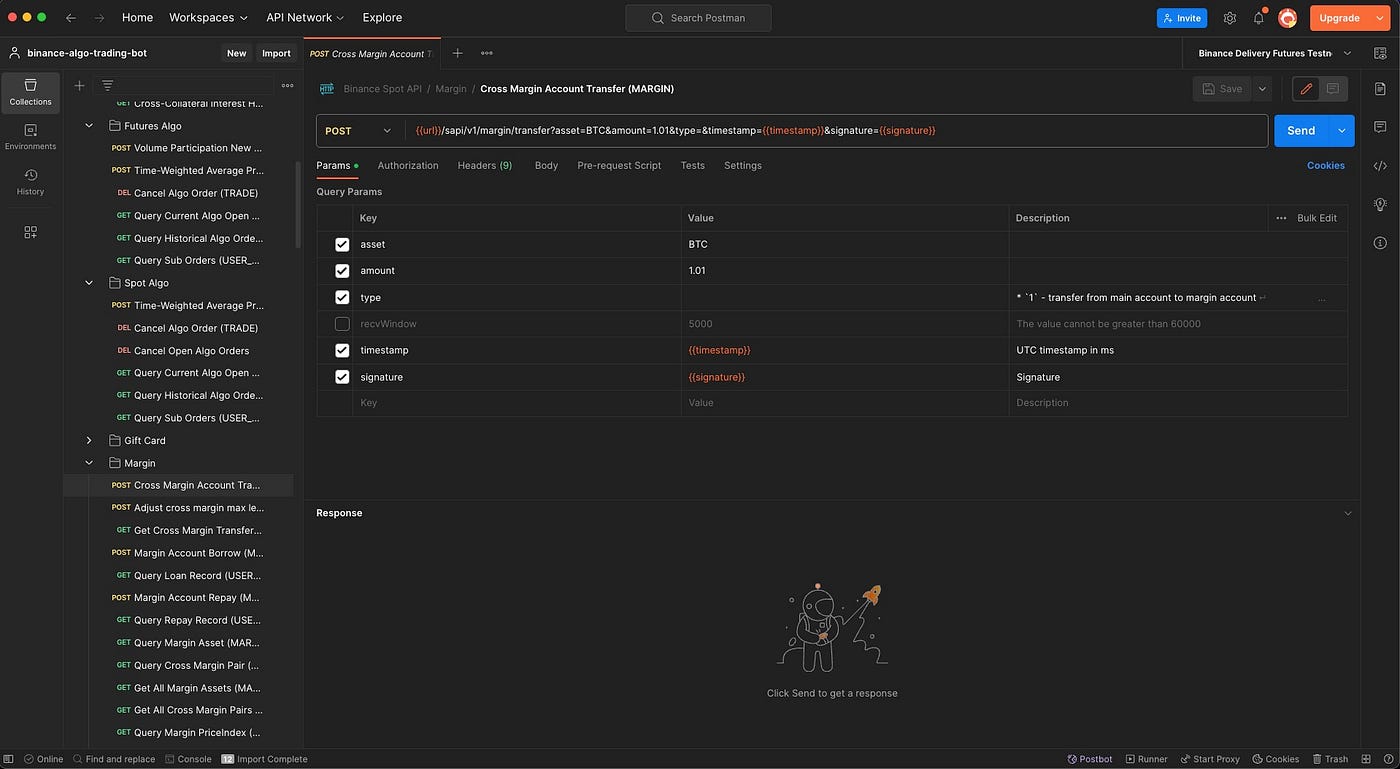Collapse the Futures Algo folder
Image resolution: width=1400 pixels, height=769 pixels.
click(x=89, y=126)
